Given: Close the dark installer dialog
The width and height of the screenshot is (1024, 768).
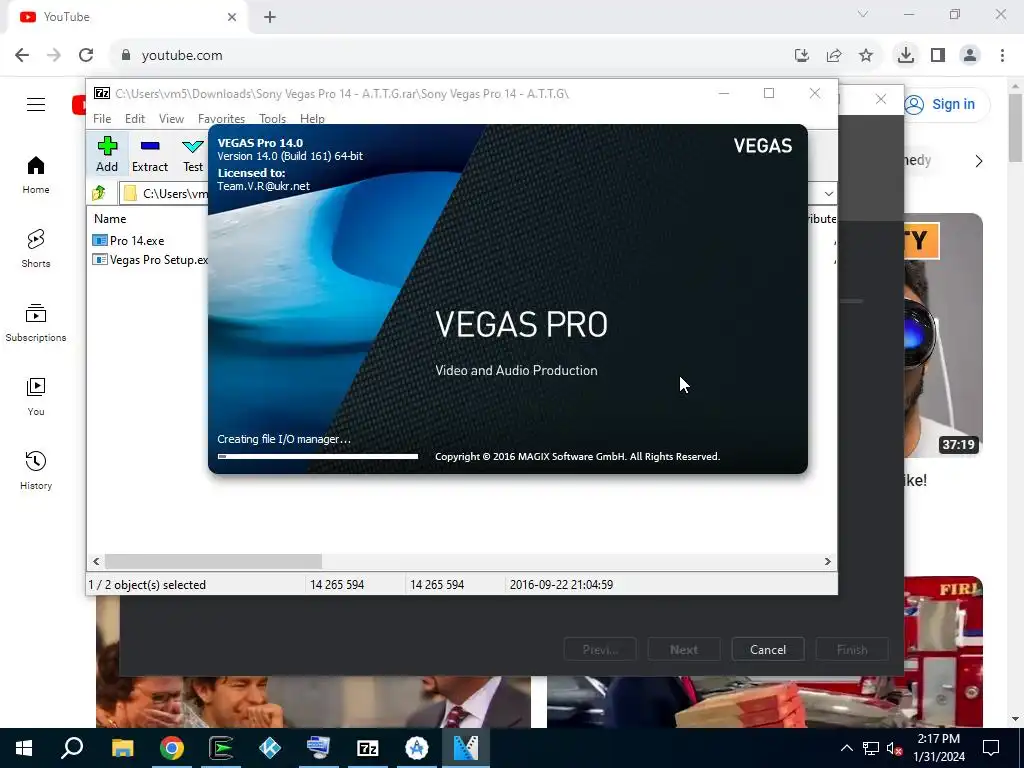Looking at the screenshot, I should [x=881, y=99].
